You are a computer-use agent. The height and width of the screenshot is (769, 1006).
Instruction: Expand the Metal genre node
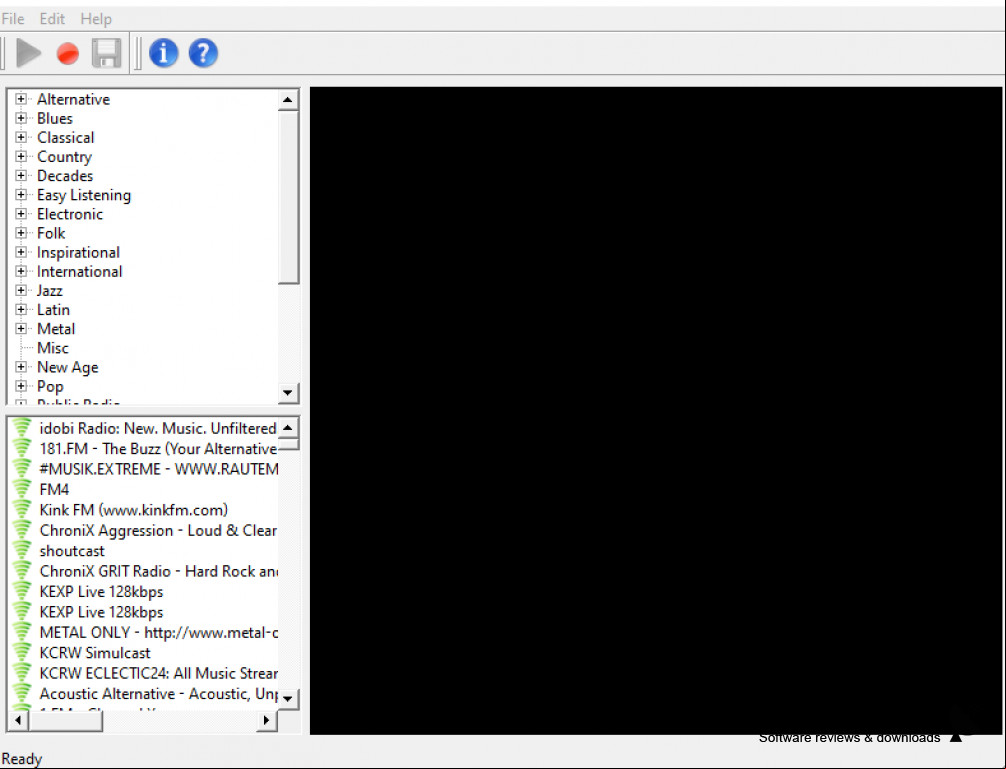click(x=21, y=328)
